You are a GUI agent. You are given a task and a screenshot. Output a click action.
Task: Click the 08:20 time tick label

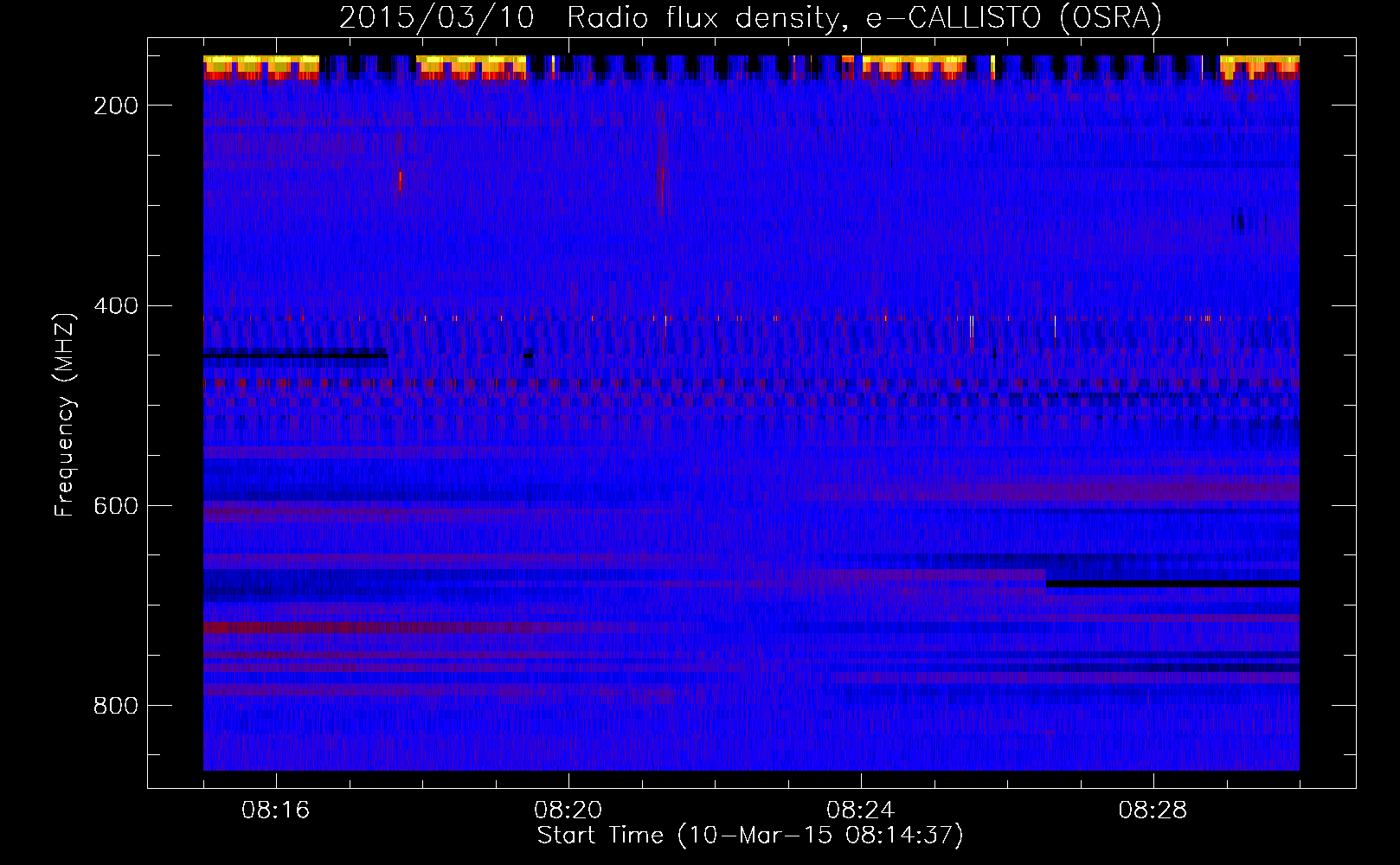pos(568,811)
